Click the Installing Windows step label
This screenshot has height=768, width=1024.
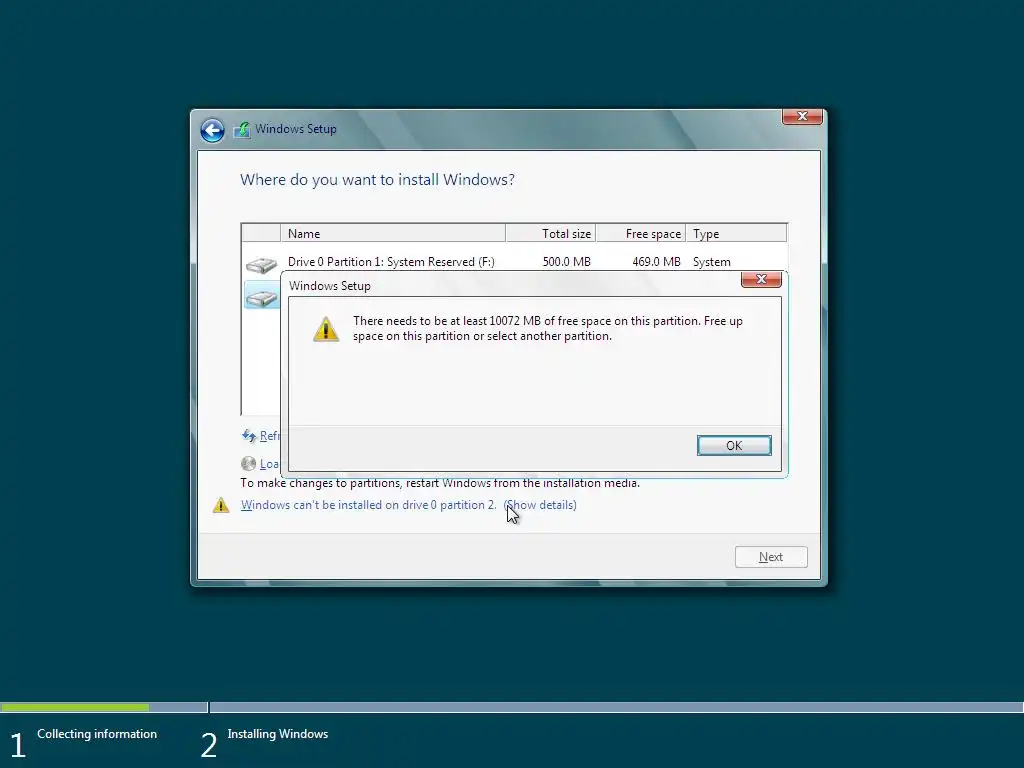[x=278, y=734]
